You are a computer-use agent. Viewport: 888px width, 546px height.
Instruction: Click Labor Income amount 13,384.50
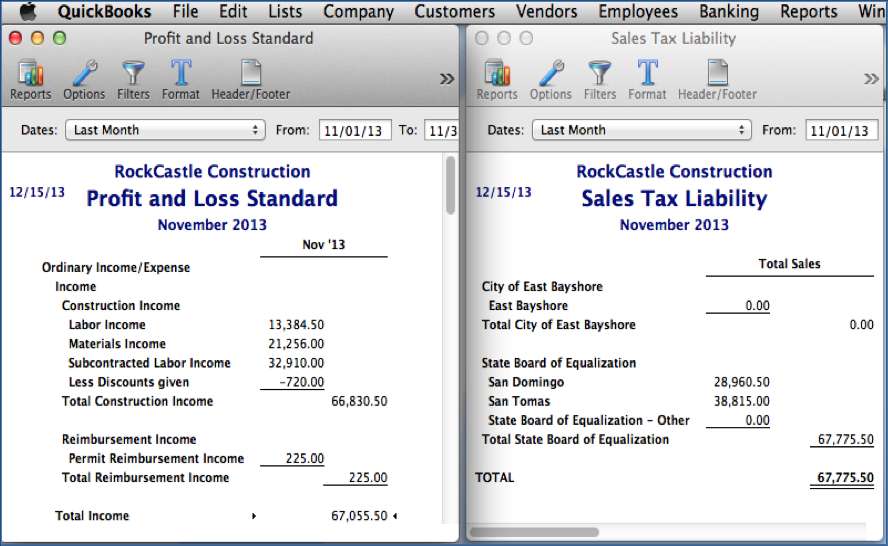296,325
